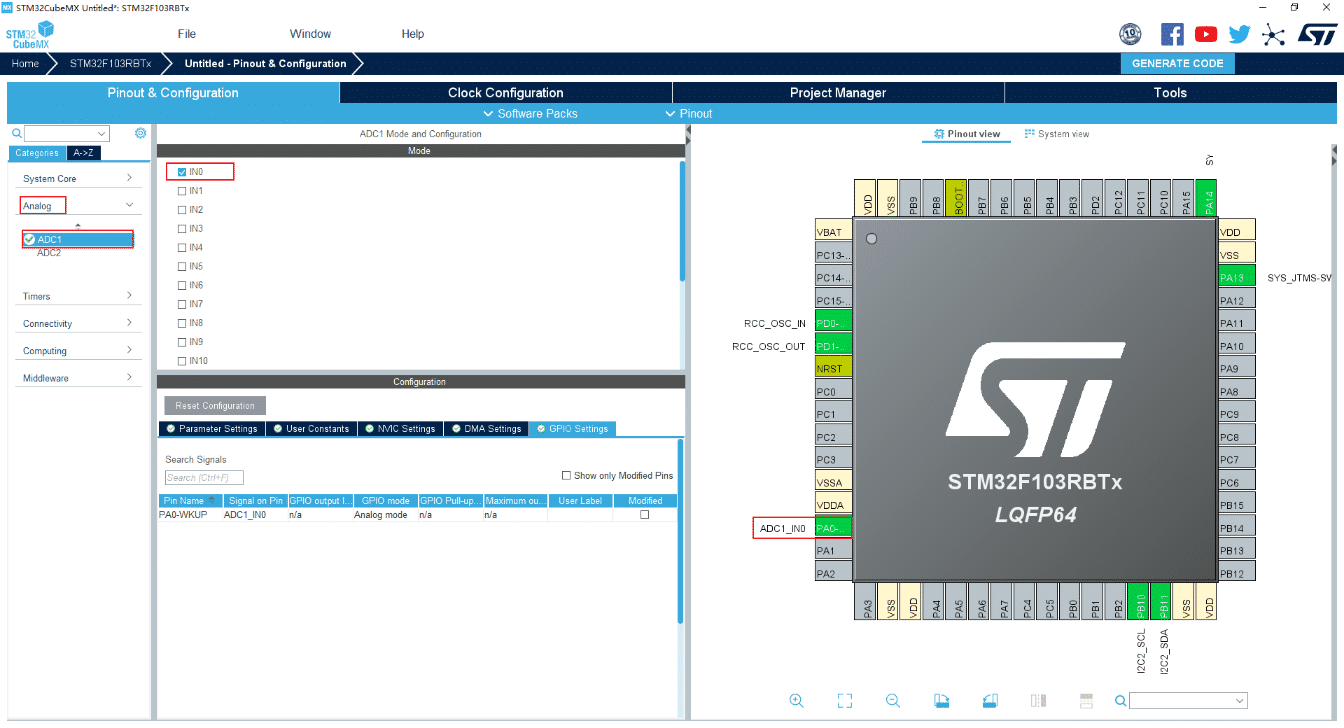Show the A->Z peripheral list

[84, 153]
